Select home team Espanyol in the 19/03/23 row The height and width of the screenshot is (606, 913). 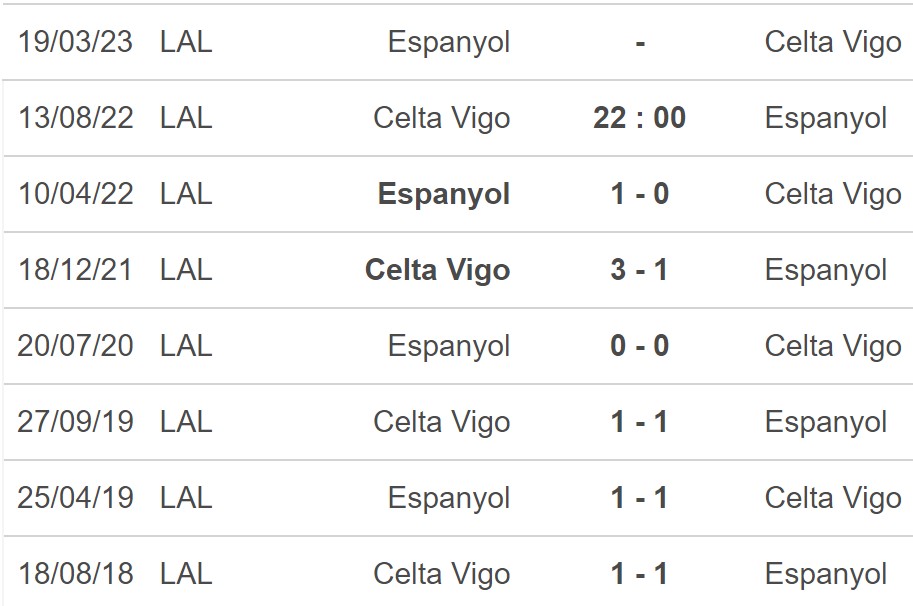coord(449,42)
